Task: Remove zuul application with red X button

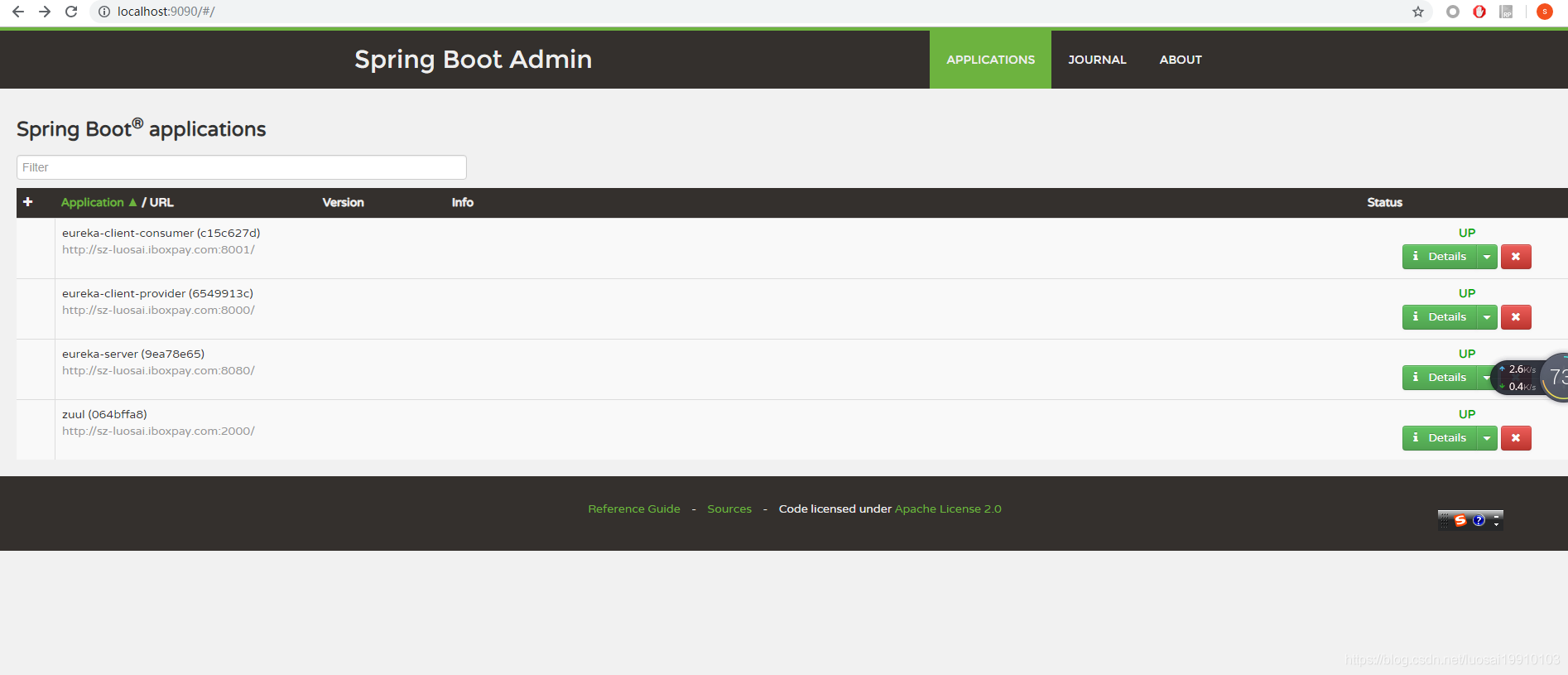Action: tap(1516, 438)
